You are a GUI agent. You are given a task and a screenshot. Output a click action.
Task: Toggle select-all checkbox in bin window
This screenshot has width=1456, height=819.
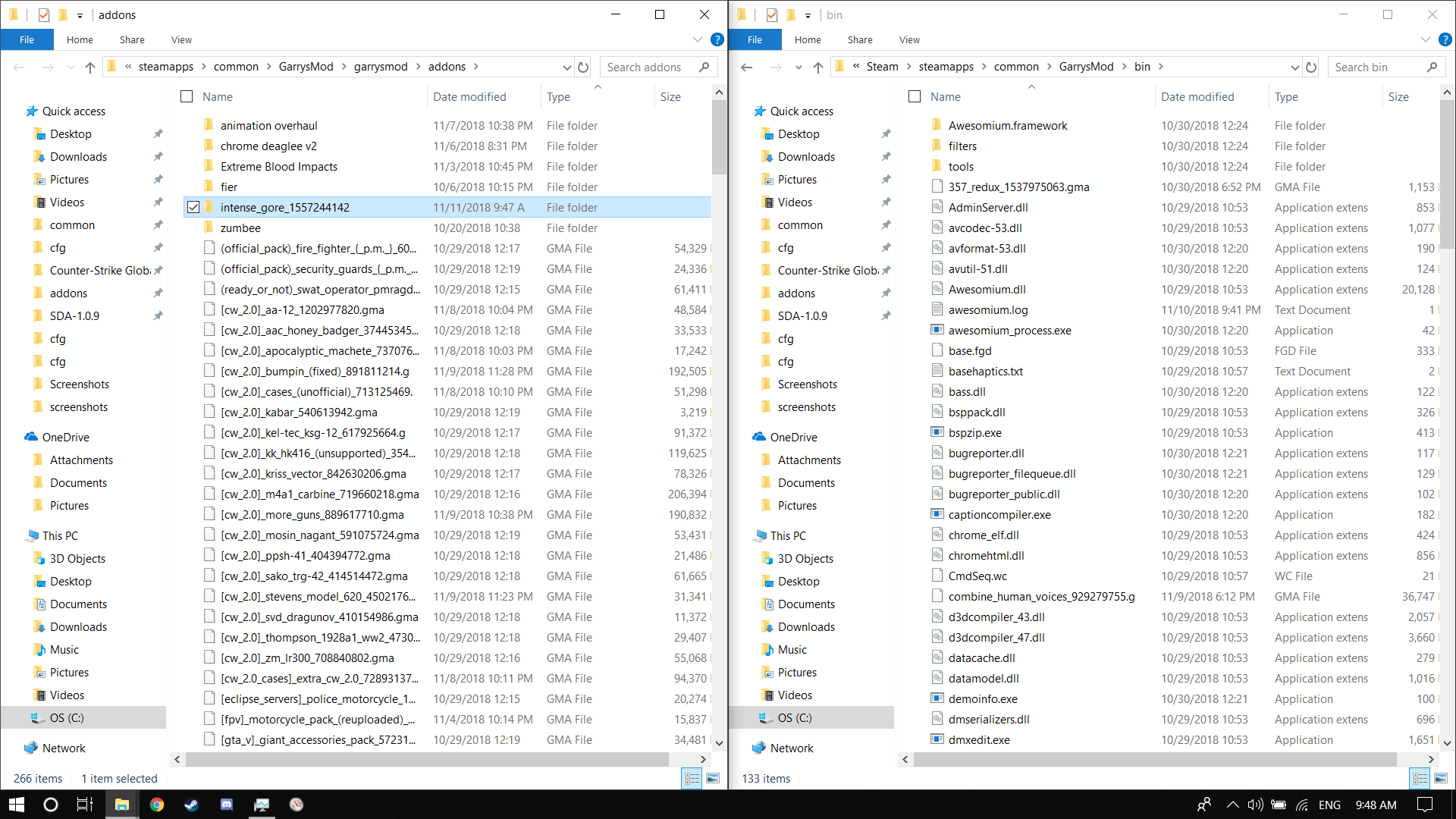point(915,96)
